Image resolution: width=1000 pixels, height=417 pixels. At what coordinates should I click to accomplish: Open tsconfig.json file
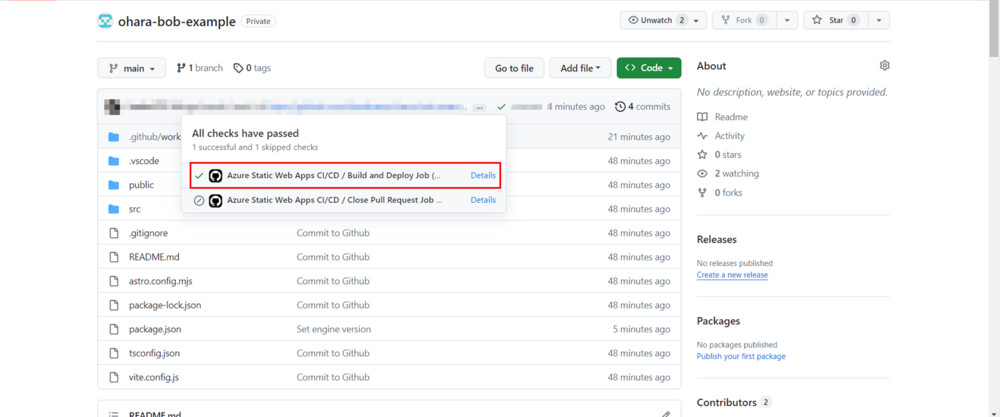pyautogui.click(x=154, y=353)
